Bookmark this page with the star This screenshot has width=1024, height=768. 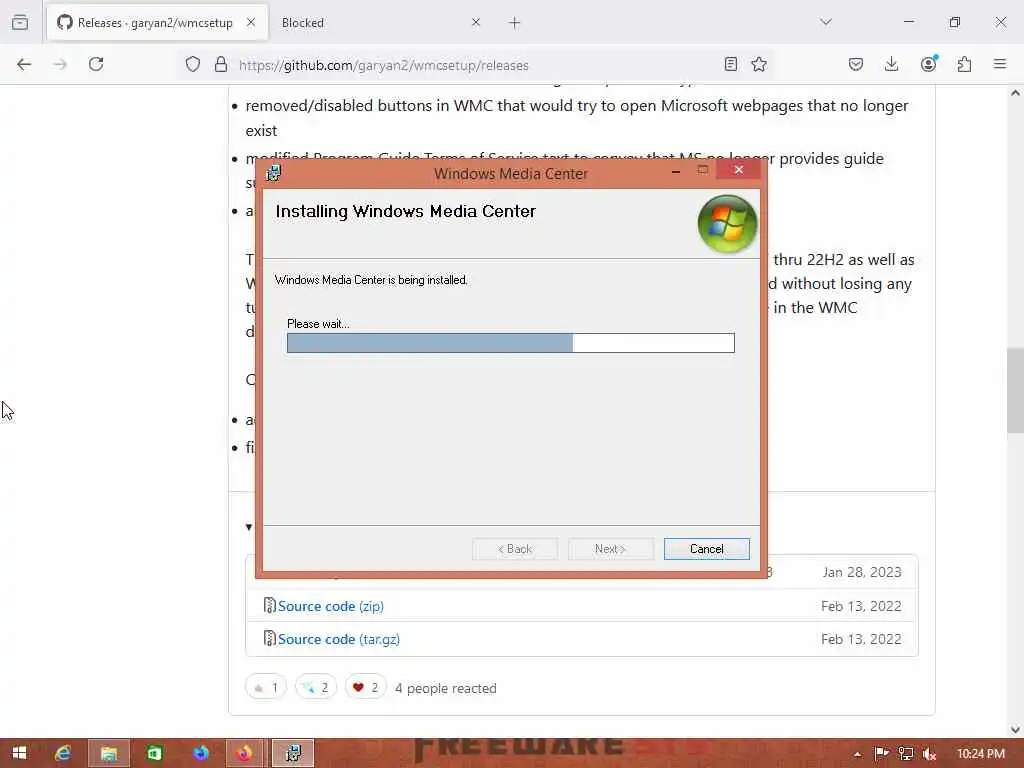pos(759,64)
